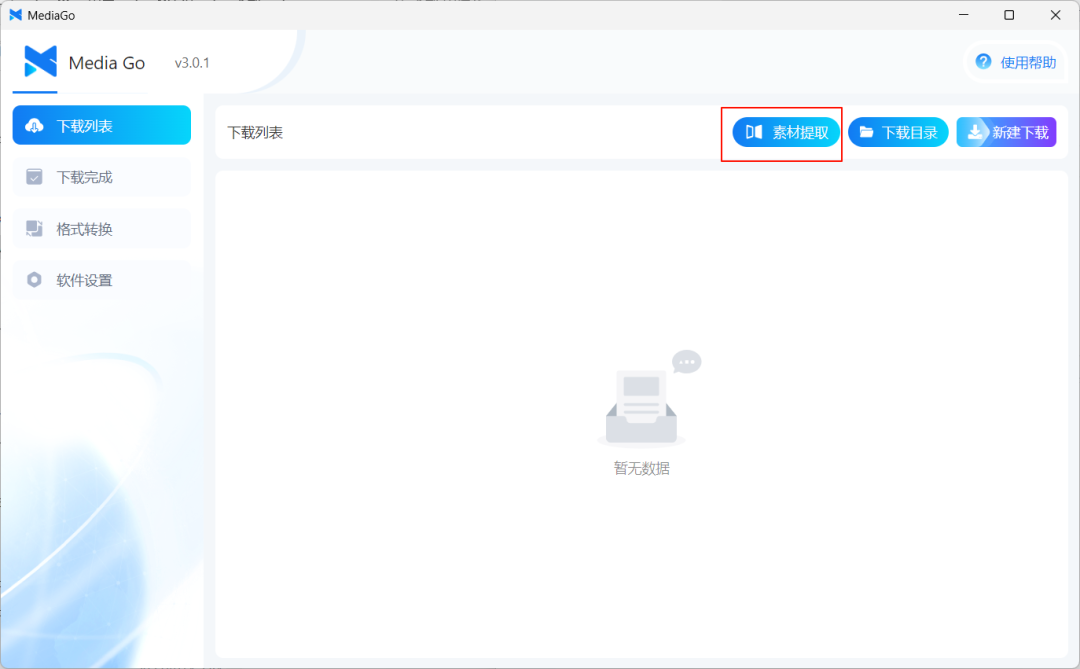Click the 下载列表 panel heading
1080x669 pixels.
point(255,132)
